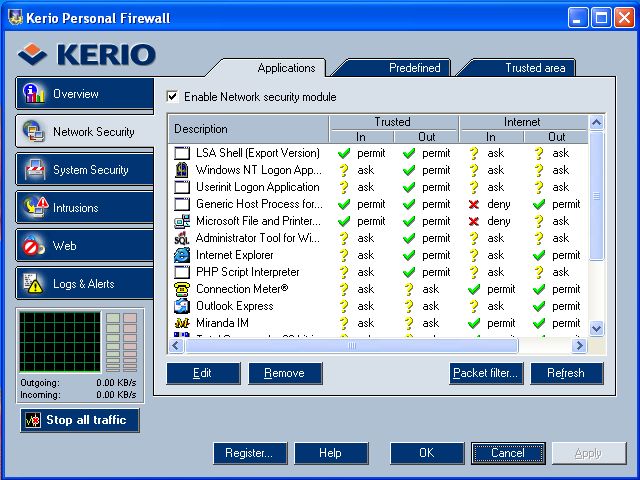The height and width of the screenshot is (480, 640).
Task: Click the Web blocking icon in the sidebar
Action: tap(33, 245)
